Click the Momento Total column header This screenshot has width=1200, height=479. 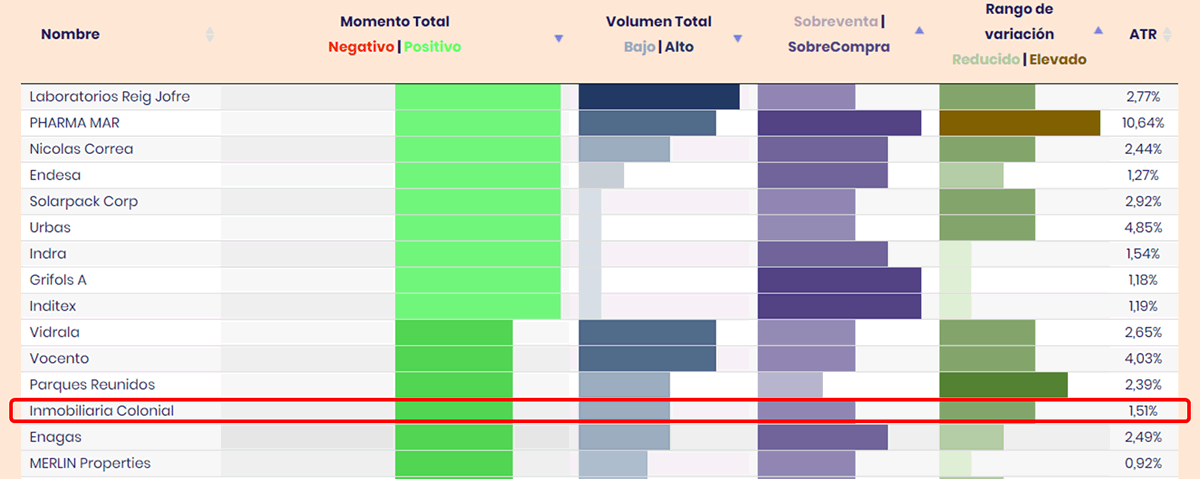click(x=394, y=22)
